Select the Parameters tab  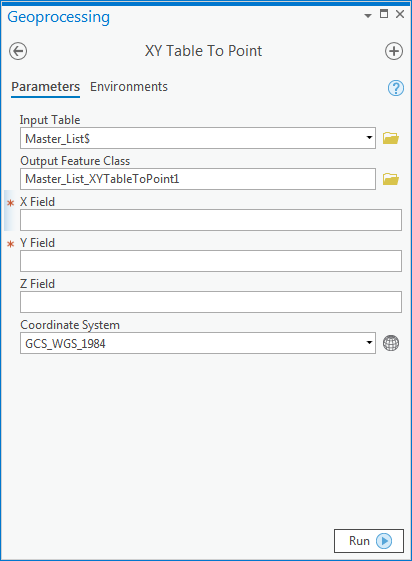point(45,87)
